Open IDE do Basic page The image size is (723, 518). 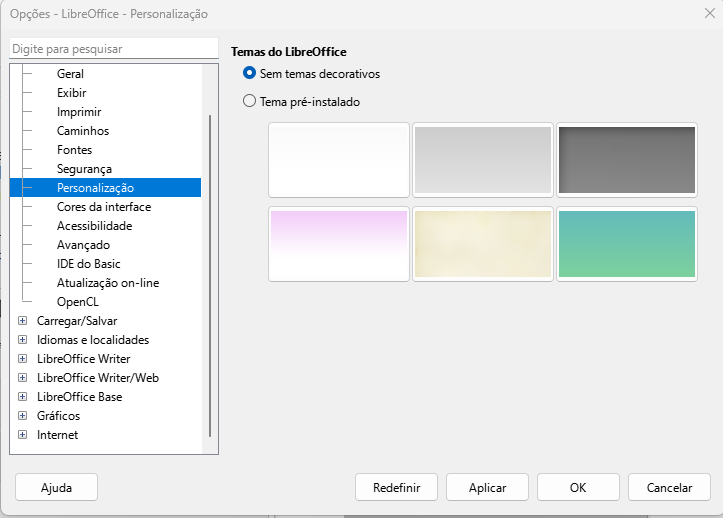89,263
